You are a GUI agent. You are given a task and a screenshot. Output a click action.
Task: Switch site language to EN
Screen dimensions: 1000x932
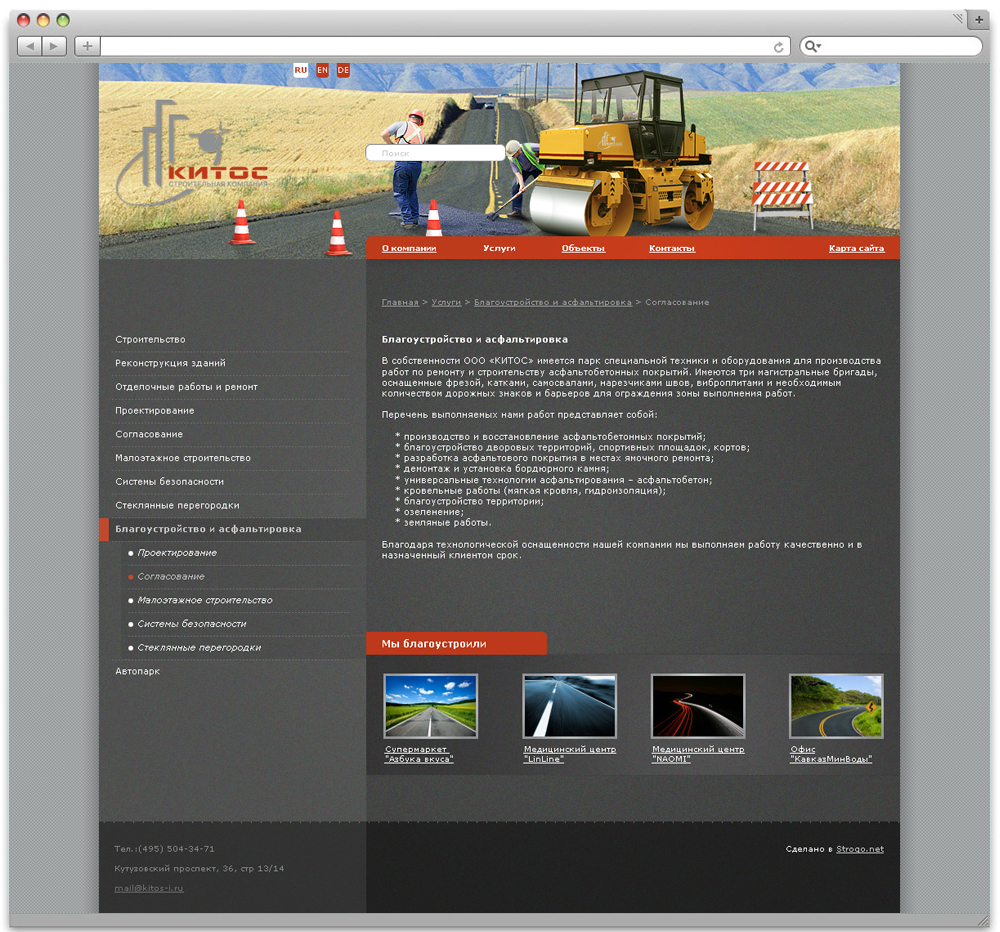click(x=322, y=70)
